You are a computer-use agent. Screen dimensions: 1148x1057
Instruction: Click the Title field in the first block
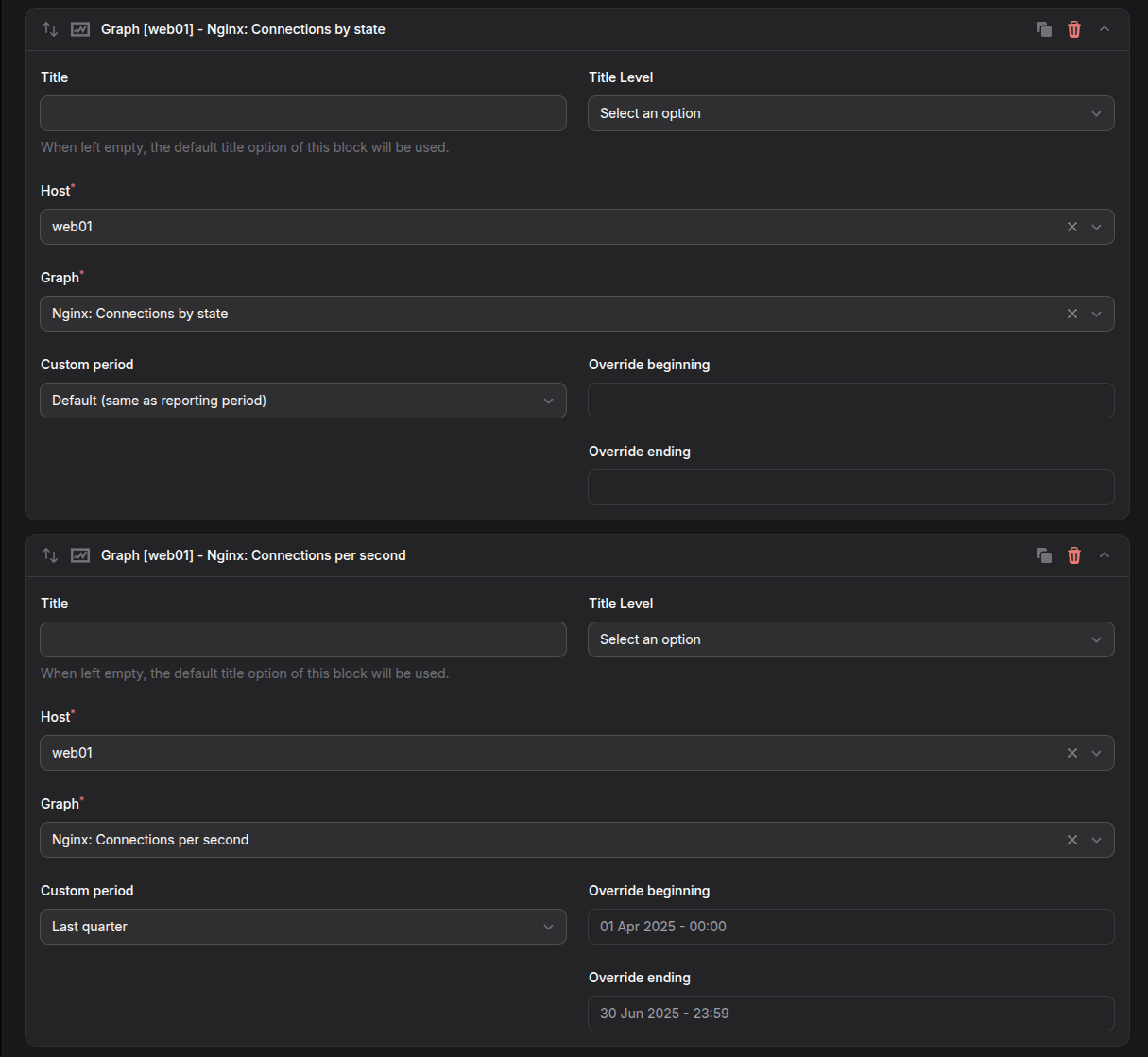[303, 113]
